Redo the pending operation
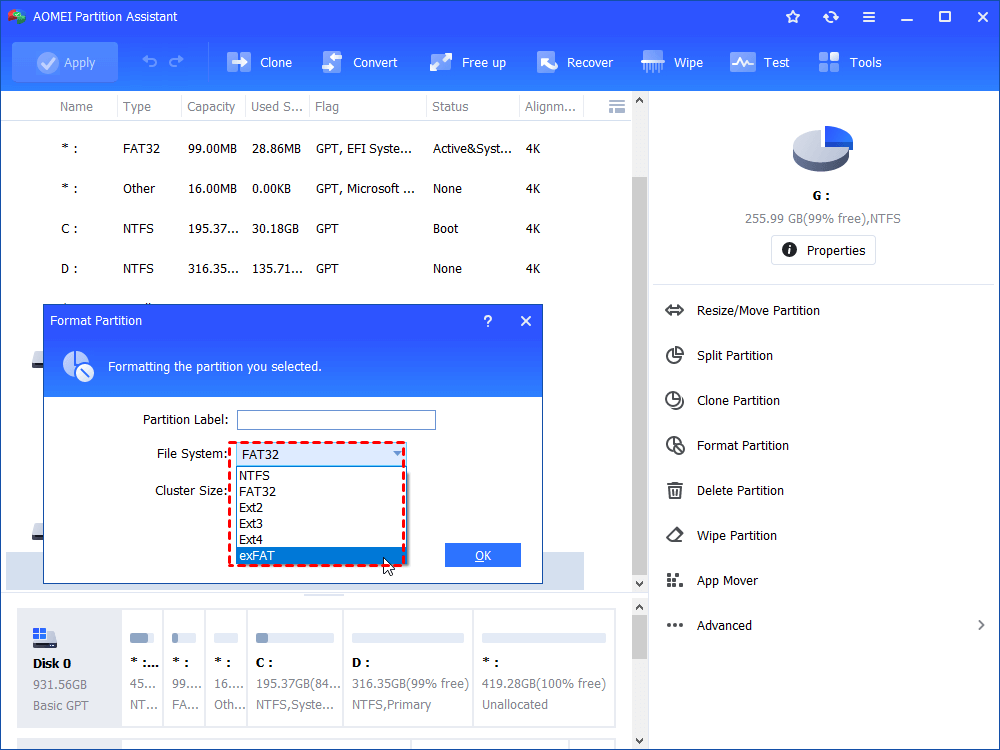Screen dimensions: 1000x750 point(176,61)
